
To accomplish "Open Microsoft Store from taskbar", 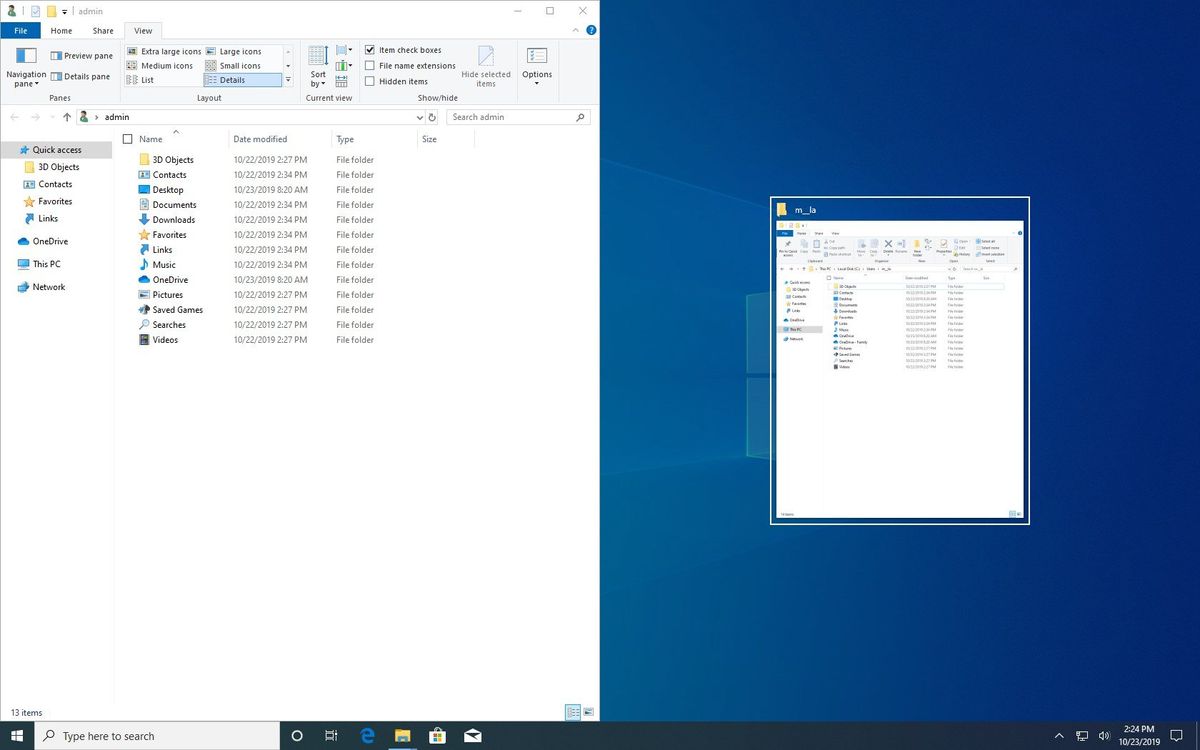I will tap(437, 736).
